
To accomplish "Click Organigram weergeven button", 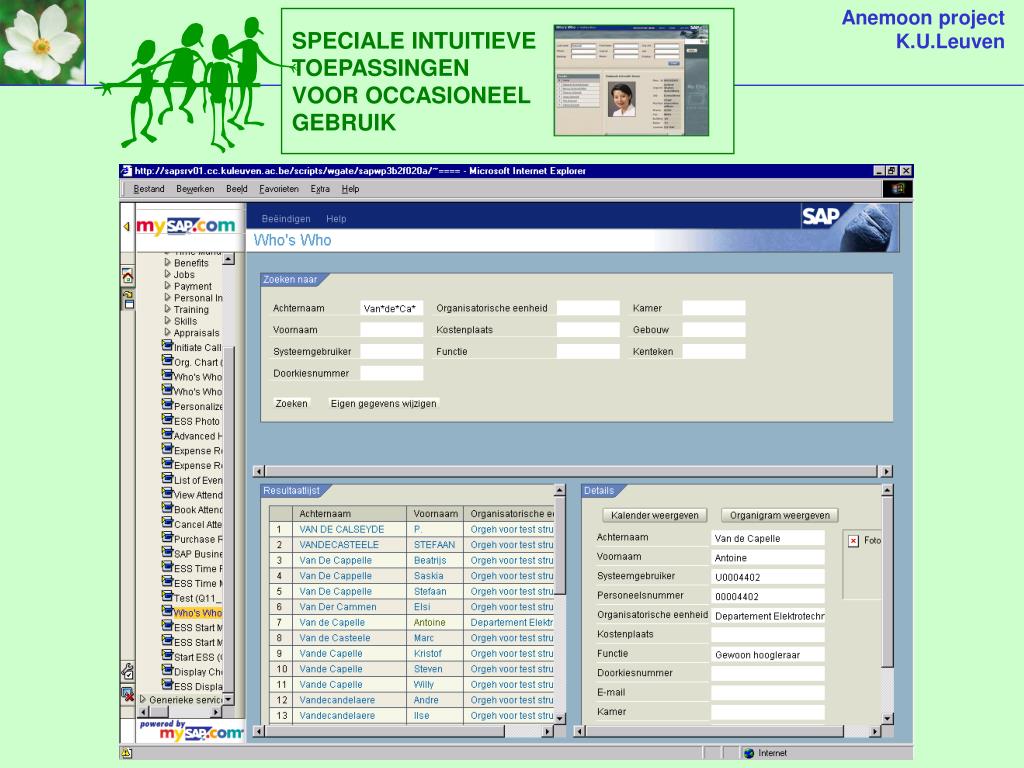I will [x=780, y=515].
